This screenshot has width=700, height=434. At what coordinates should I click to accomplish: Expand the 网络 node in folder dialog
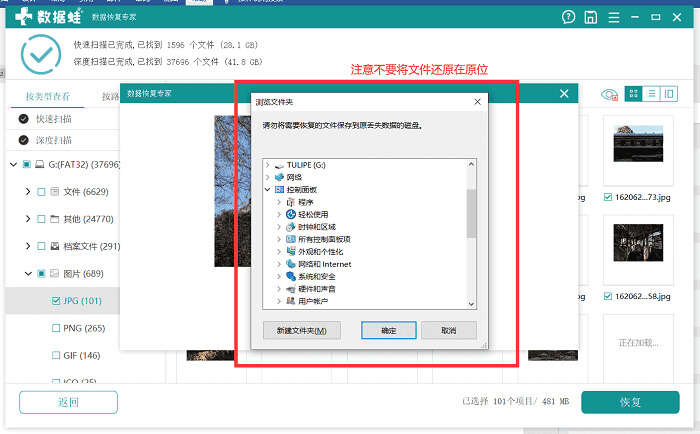pos(268,177)
